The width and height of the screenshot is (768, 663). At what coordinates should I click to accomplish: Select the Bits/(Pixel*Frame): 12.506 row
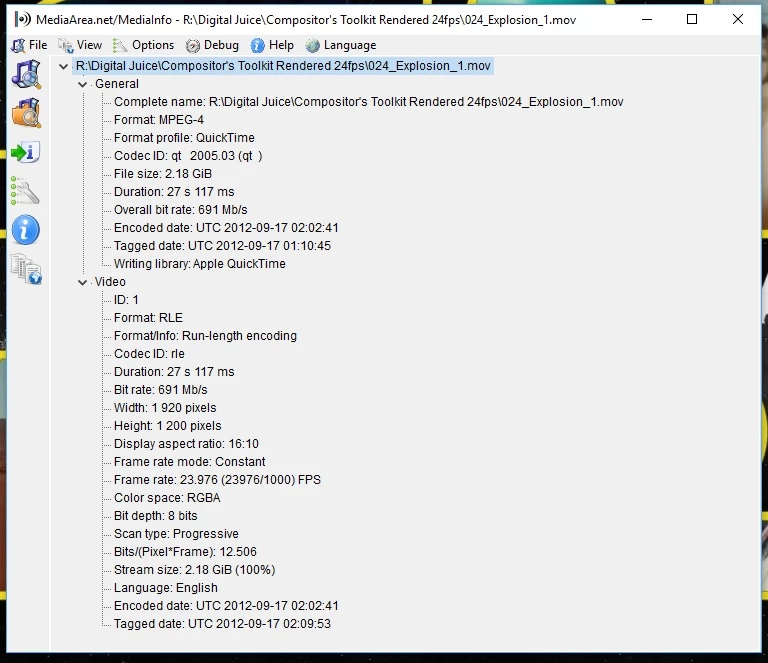coord(185,552)
